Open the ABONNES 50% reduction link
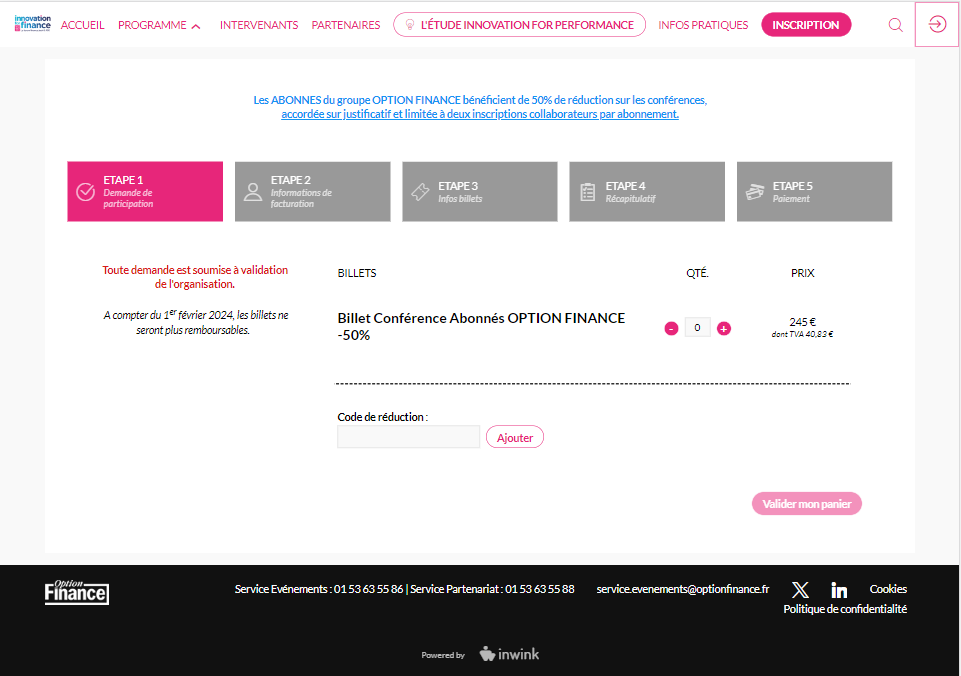This screenshot has height=676, width=961. tap(480, 107)
